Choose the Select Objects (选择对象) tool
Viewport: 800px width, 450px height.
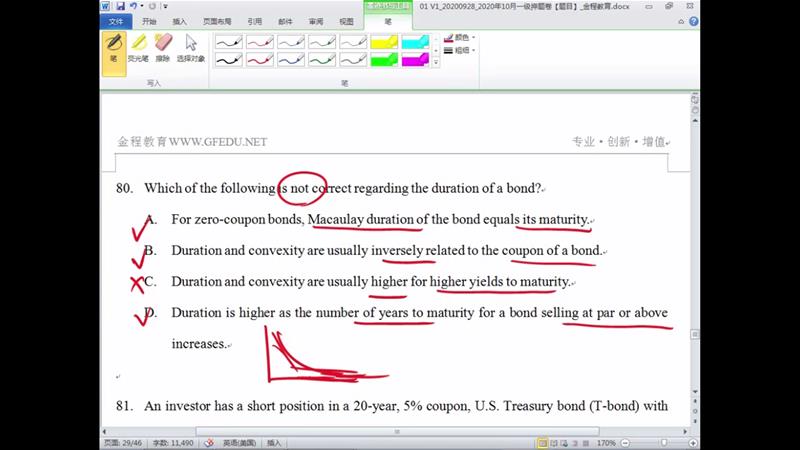(x=190, y=48)
